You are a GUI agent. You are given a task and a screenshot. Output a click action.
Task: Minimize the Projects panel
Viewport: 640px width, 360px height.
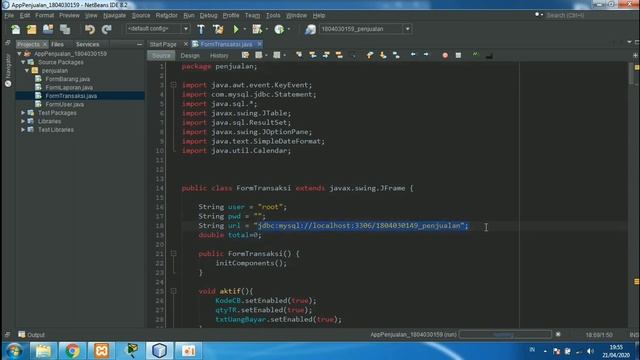pos(140,44)
